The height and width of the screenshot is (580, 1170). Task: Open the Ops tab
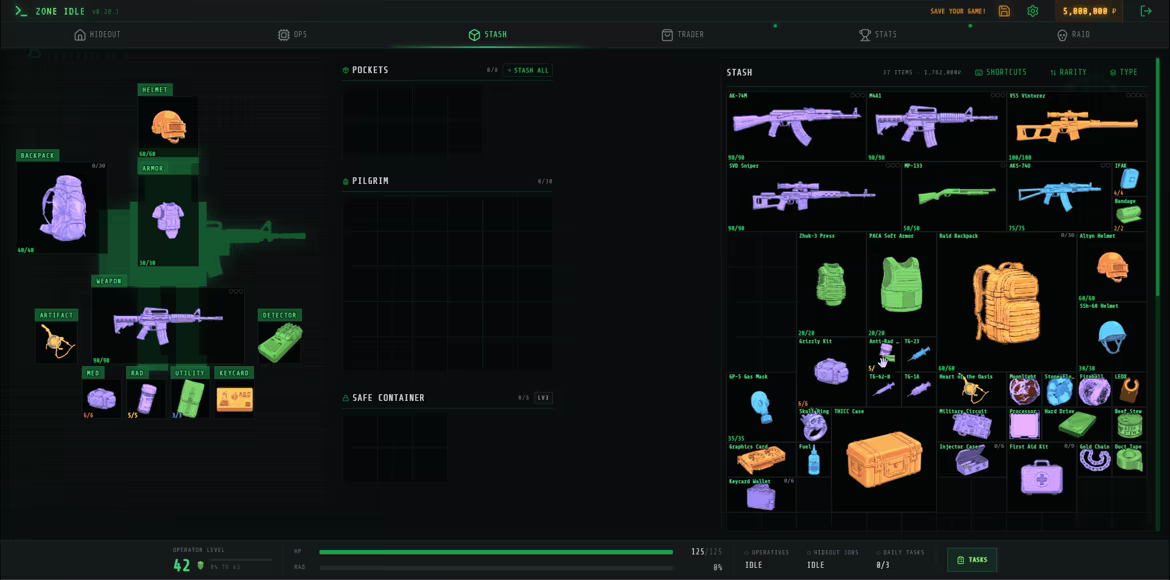292,34
